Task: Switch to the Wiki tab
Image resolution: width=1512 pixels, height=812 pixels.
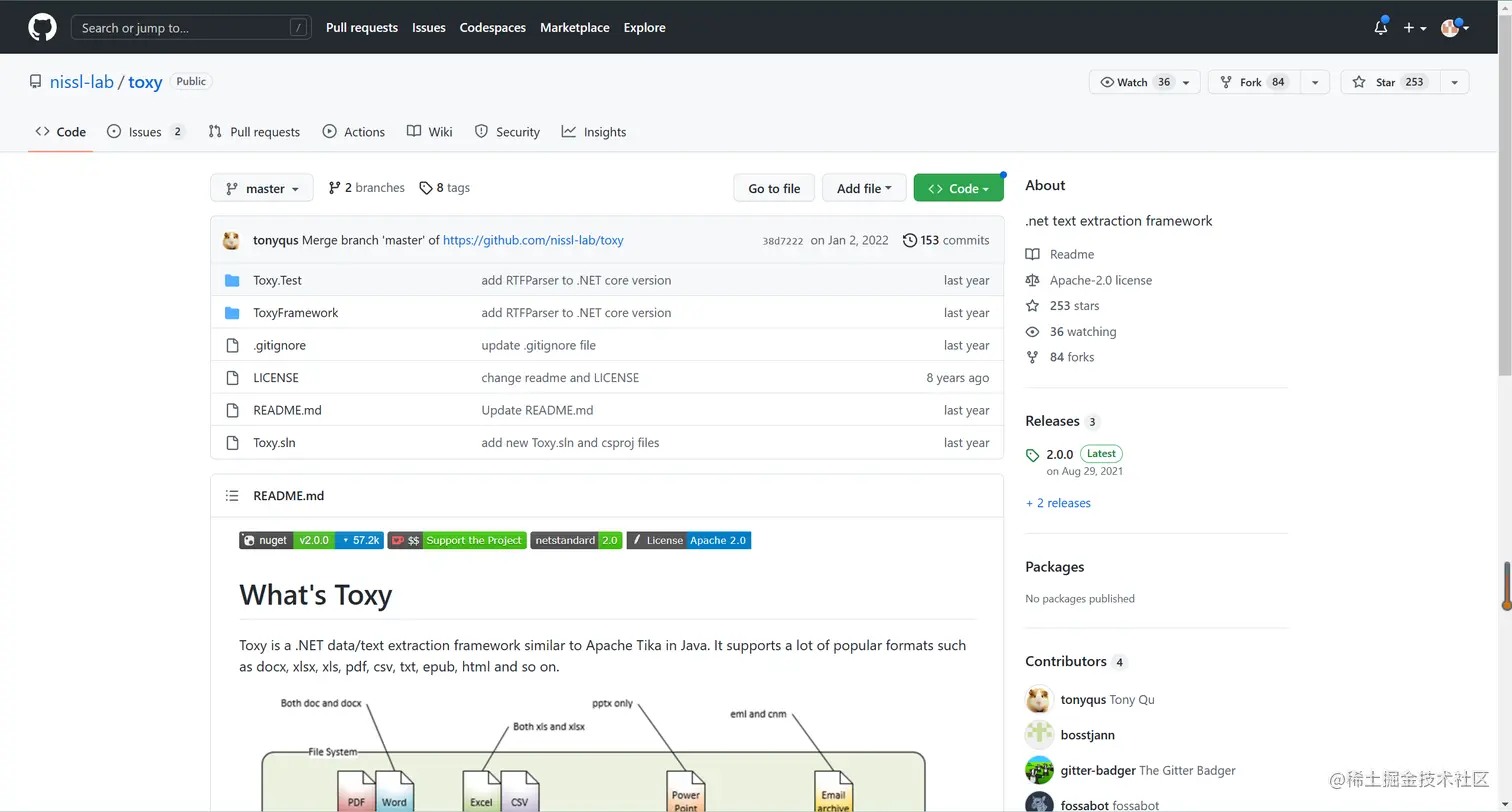Action: 430,132
